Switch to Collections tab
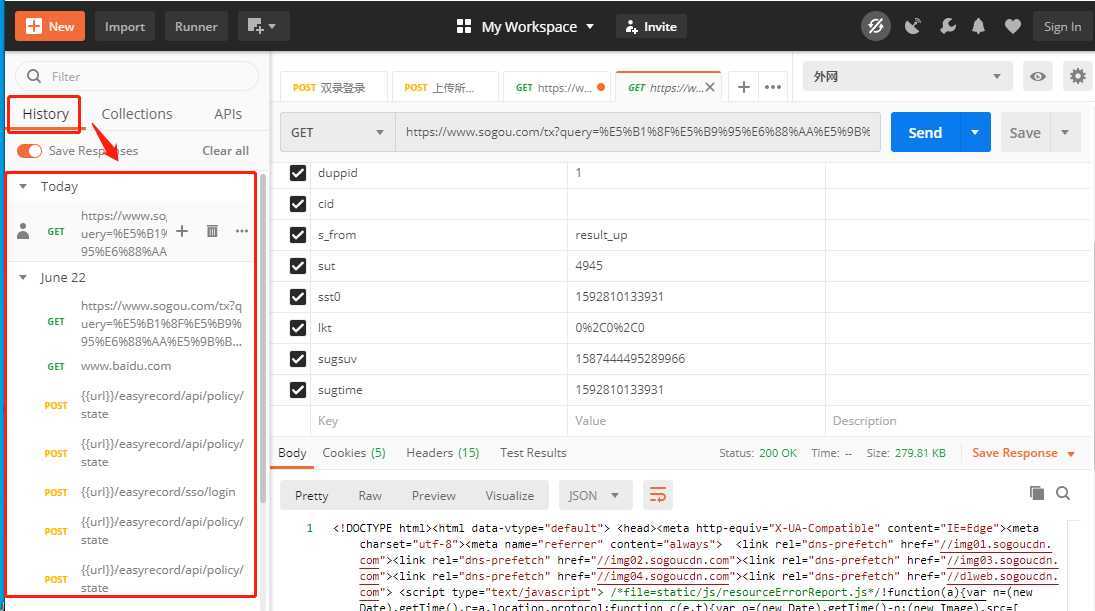Viewport: 1095px width, 611px height. [x=137, y=114]
